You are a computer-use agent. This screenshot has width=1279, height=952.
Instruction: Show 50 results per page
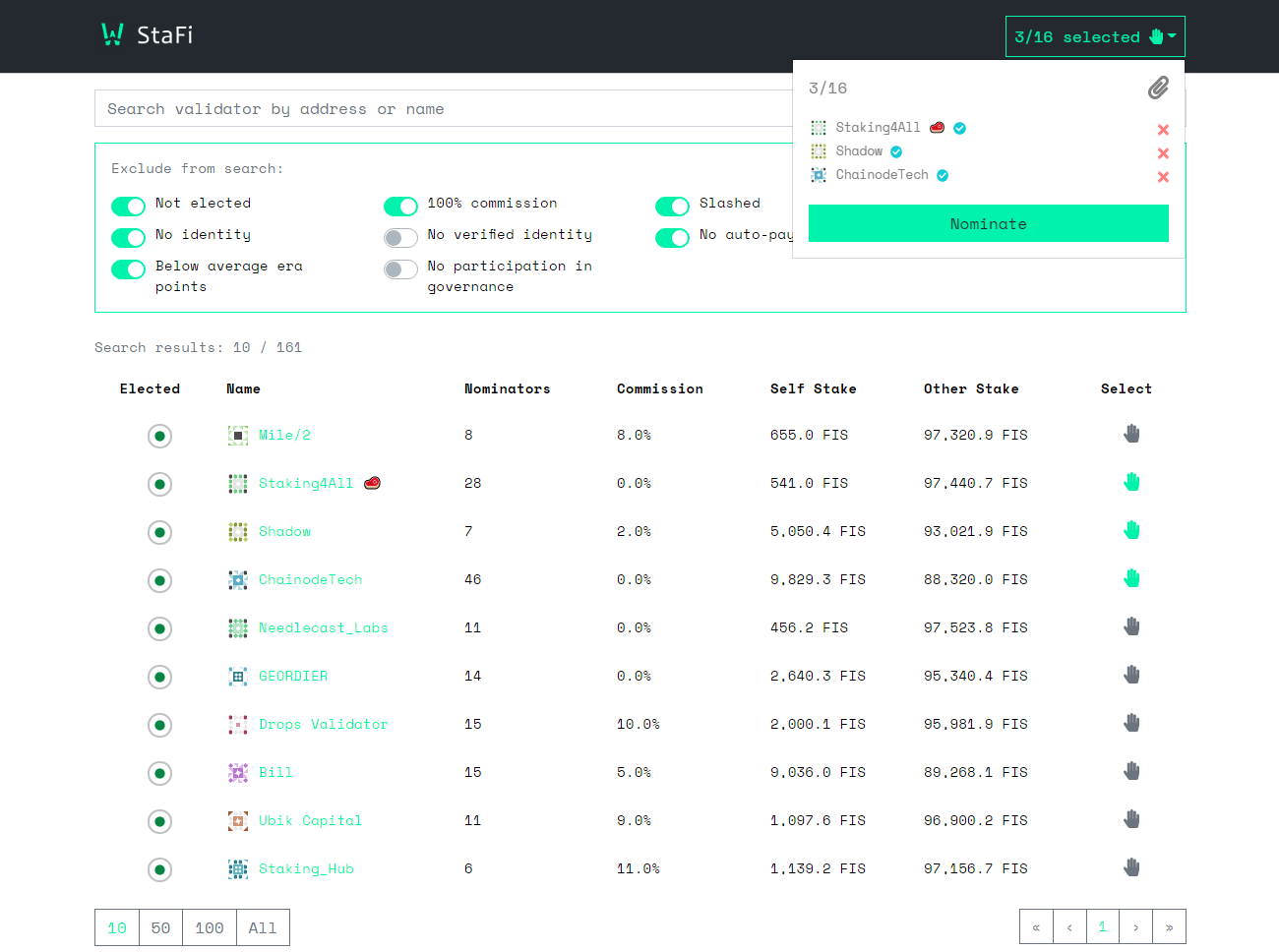click(160, 927)
